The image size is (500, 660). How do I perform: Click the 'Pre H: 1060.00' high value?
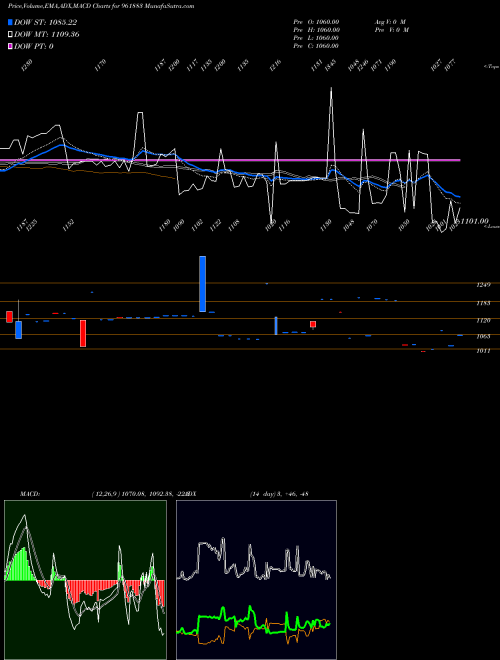click(x=316, y=30)
